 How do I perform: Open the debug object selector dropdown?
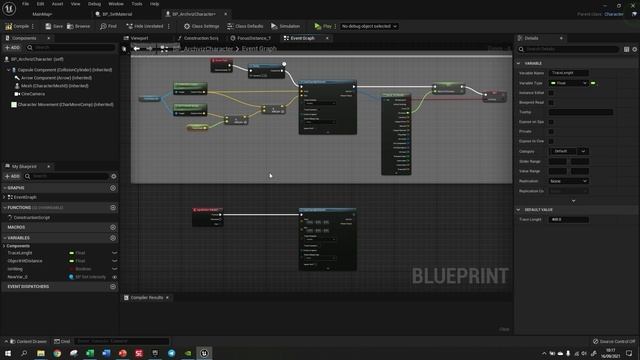369,26
